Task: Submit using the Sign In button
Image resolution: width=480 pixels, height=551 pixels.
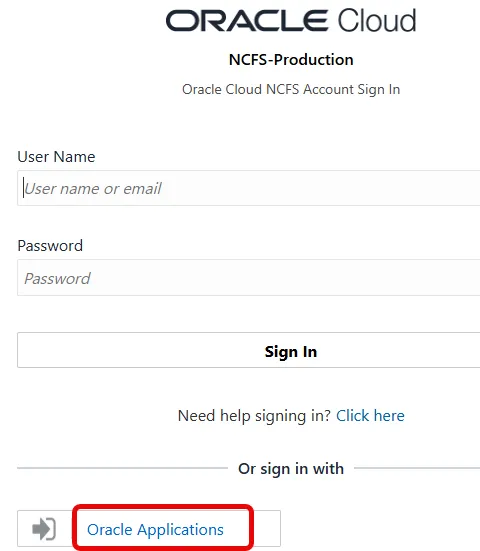Action: tap(248, 350)
